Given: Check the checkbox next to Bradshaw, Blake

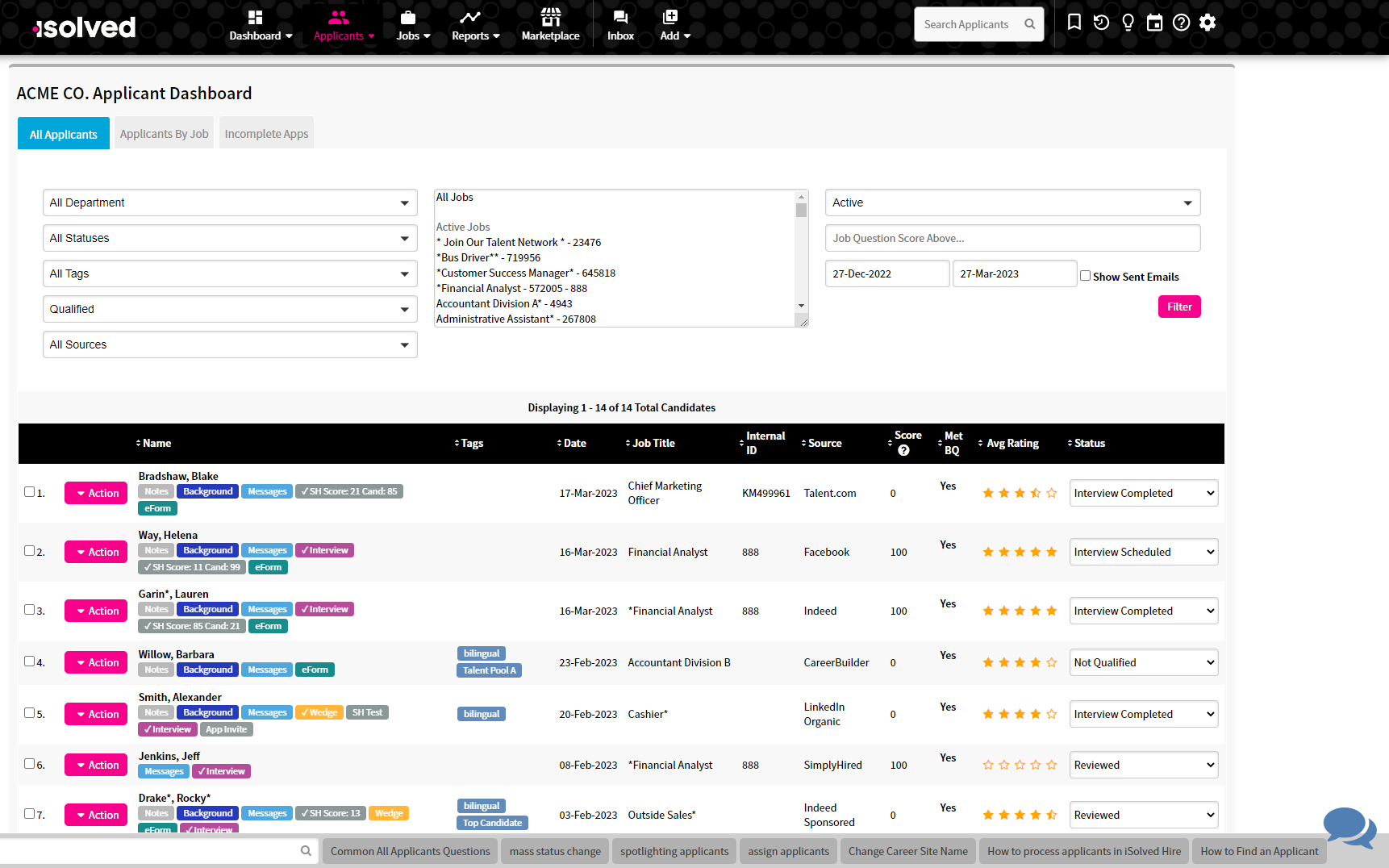Looking at the screenshot, I should click(x=27, y=491).
